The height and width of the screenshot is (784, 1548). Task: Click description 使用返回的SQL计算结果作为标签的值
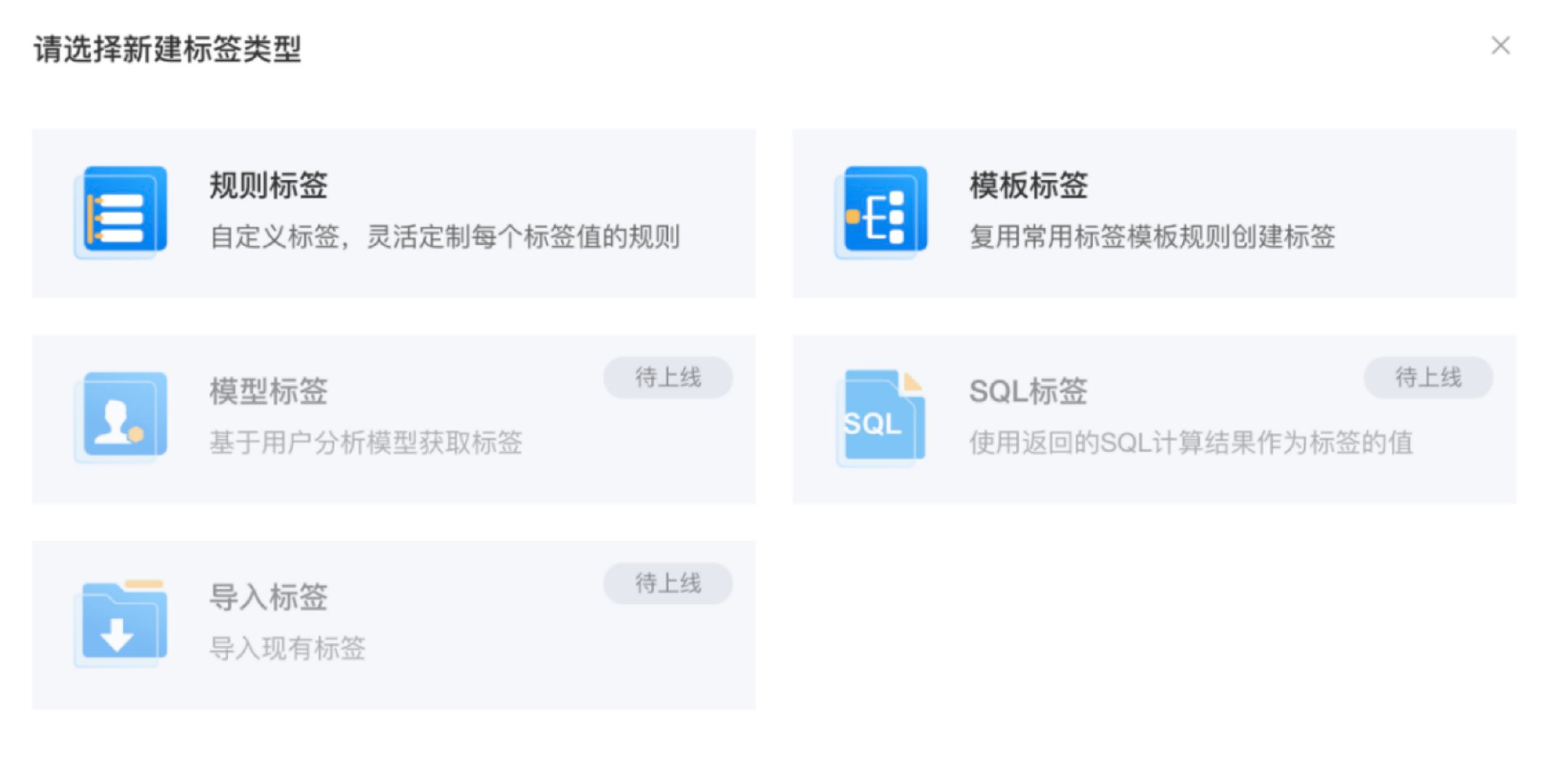1191,442
